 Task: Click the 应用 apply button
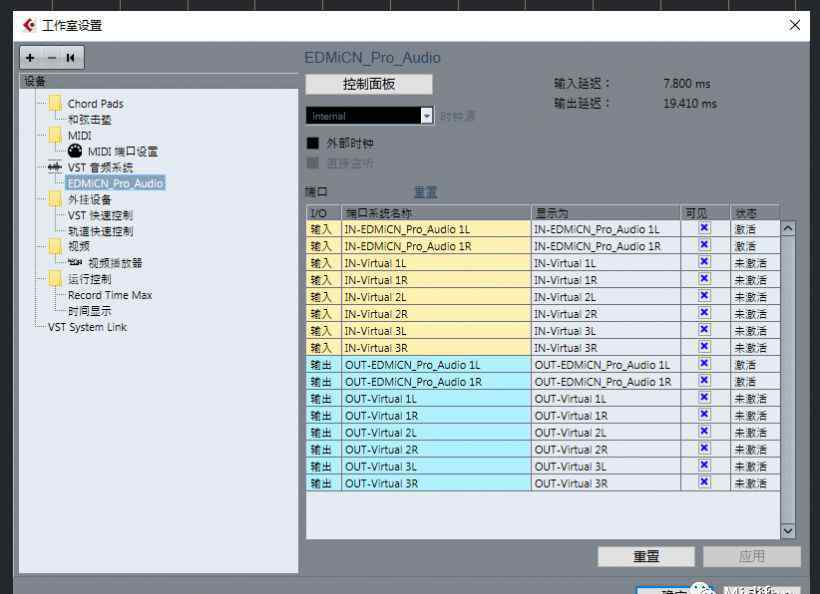(x=751, y=556)
